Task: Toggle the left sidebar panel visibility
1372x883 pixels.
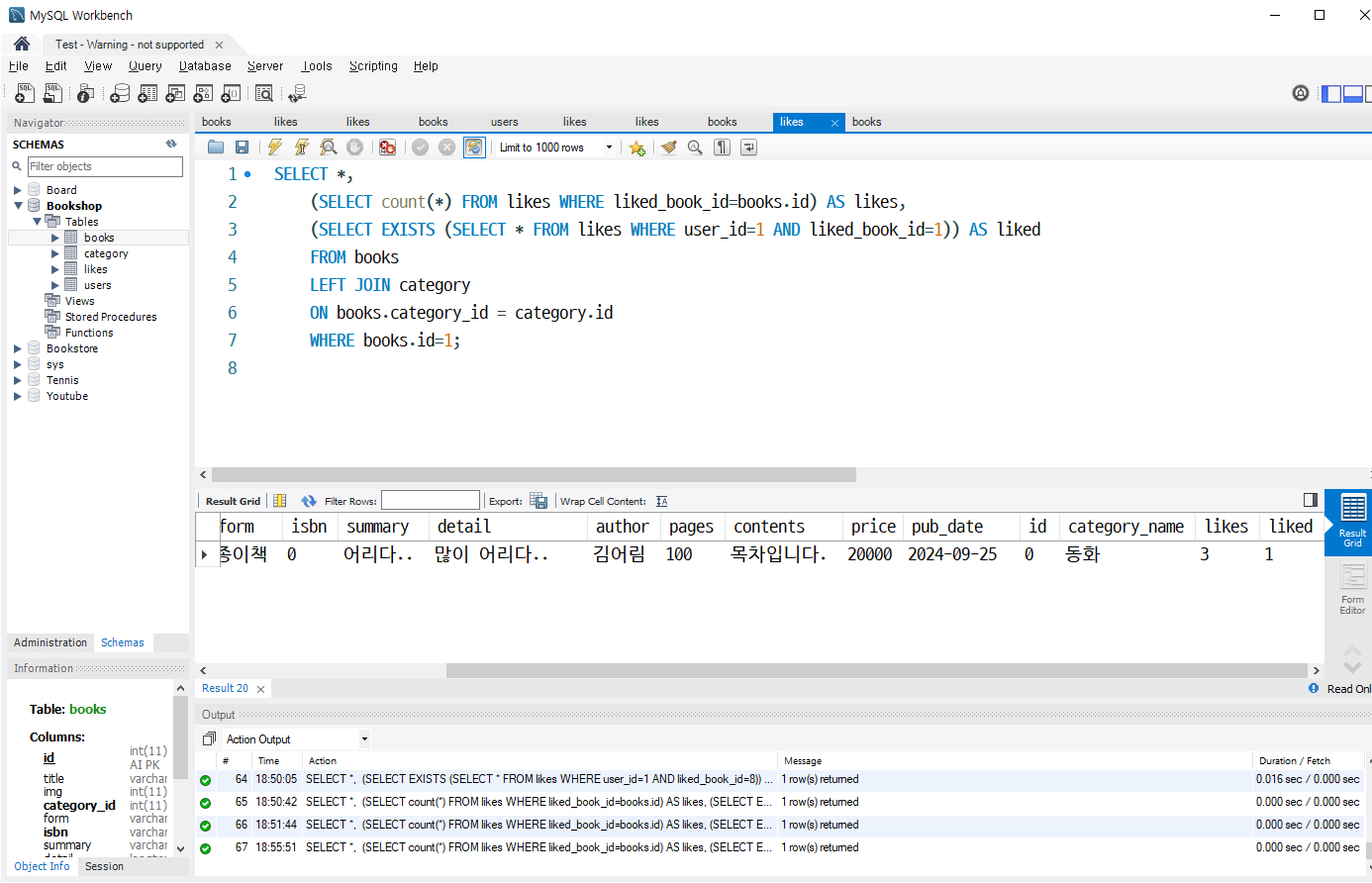Action: [1331, 94]
